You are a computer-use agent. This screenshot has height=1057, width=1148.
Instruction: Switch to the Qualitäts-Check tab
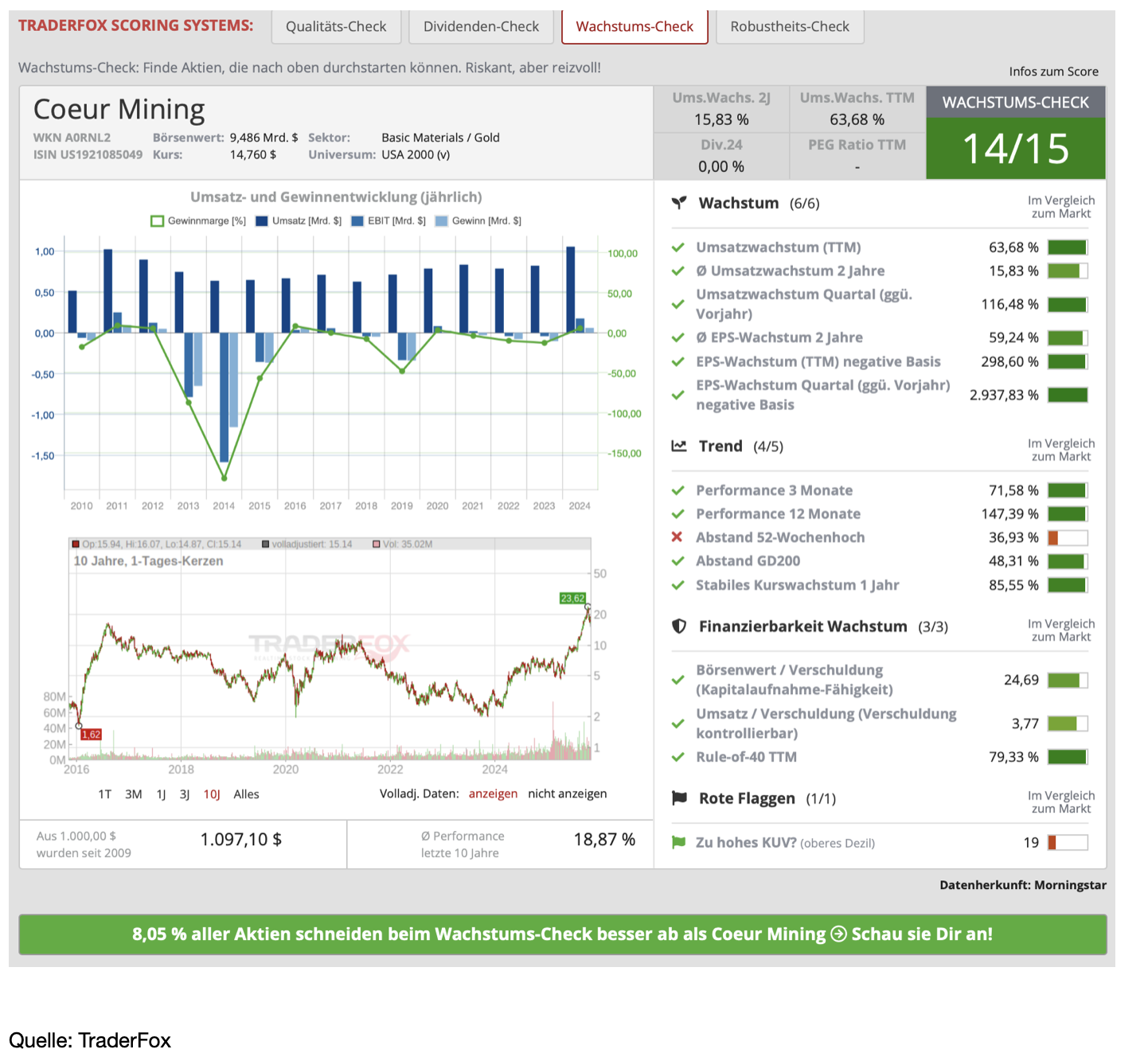click(x=336, y=27)
